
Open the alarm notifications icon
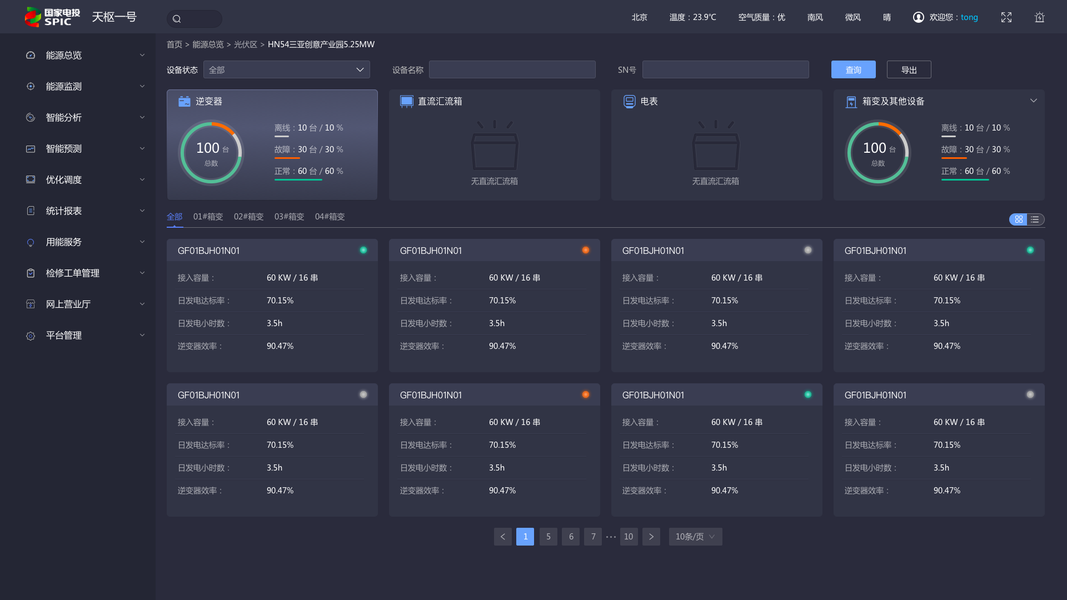click(1039, 17)
